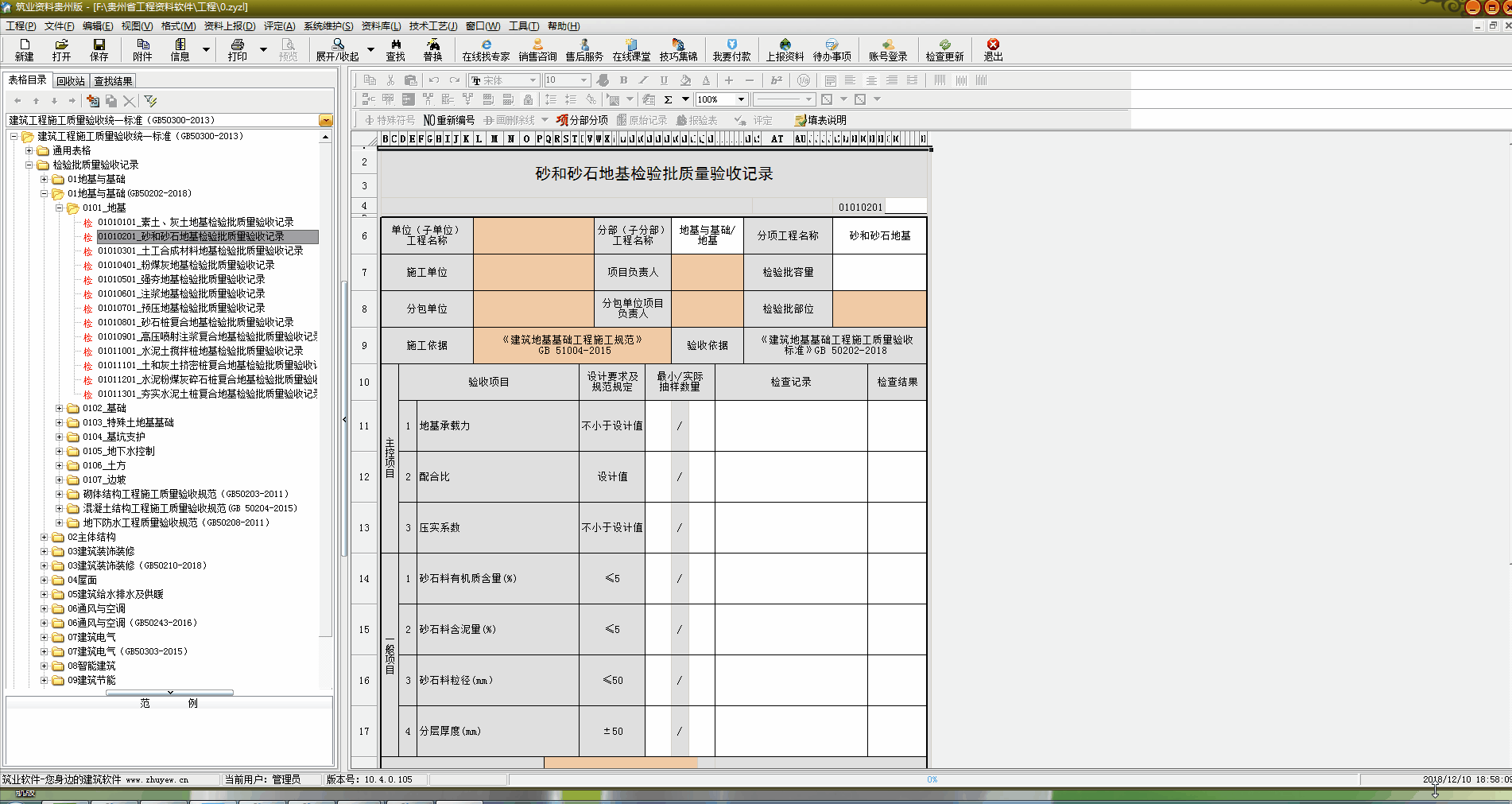Viewport: 1512px width, 804px height.
Task: Open the standard selector dropdown GB50300-2013
Action: pos(326,121)
